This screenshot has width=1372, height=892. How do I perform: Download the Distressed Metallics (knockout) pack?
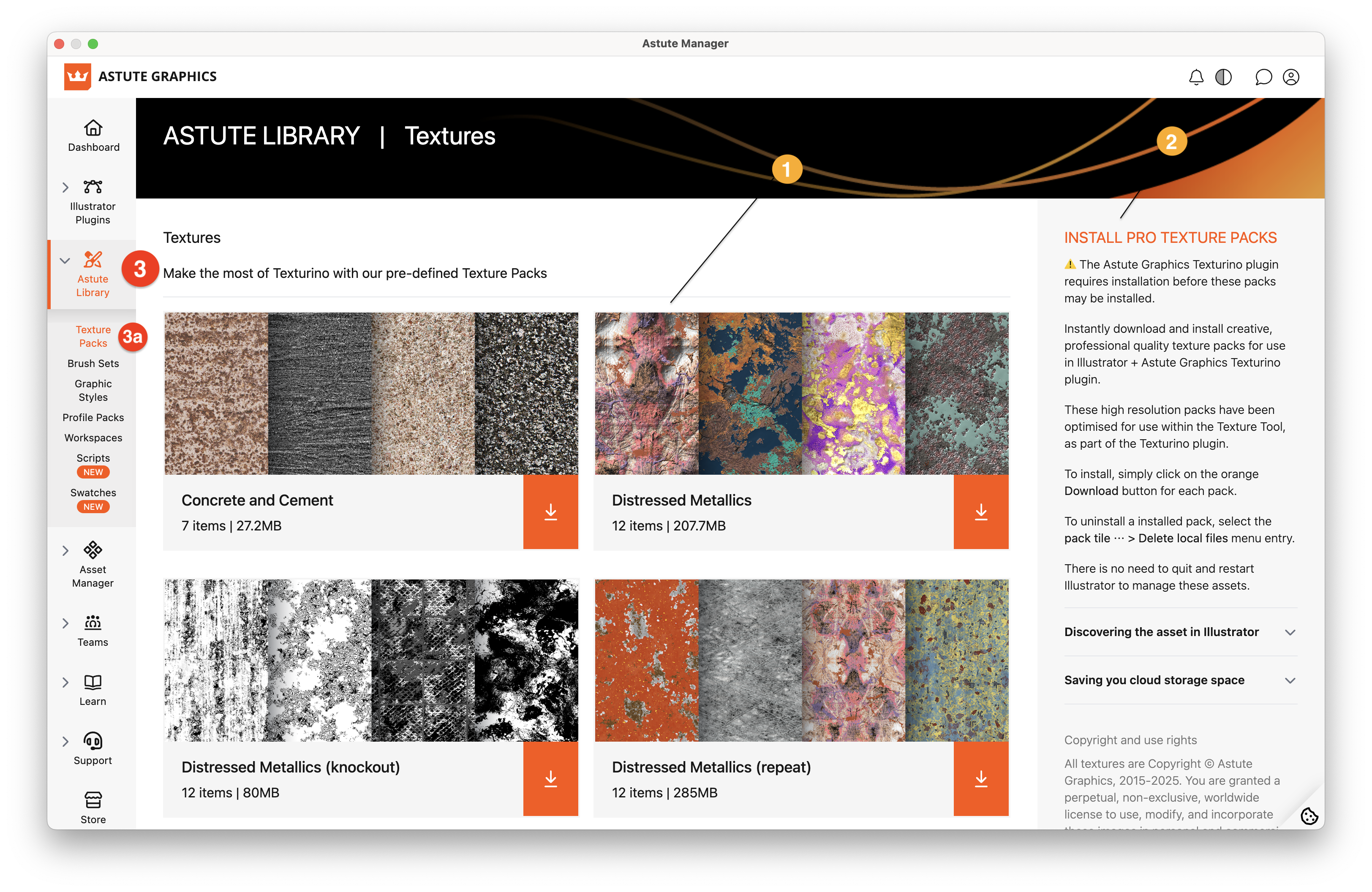coord(550,778)
